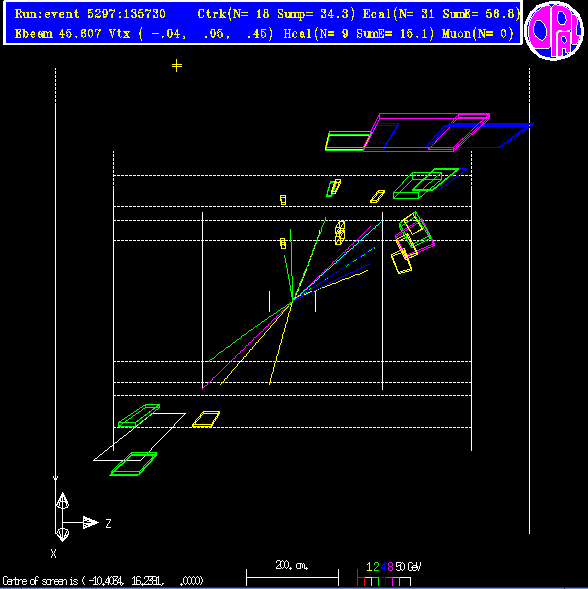The height and width of the screenshot is (589, 588).
Task: Click the Muon(N= 0) indicator
Action: click(x=478, y=34)
